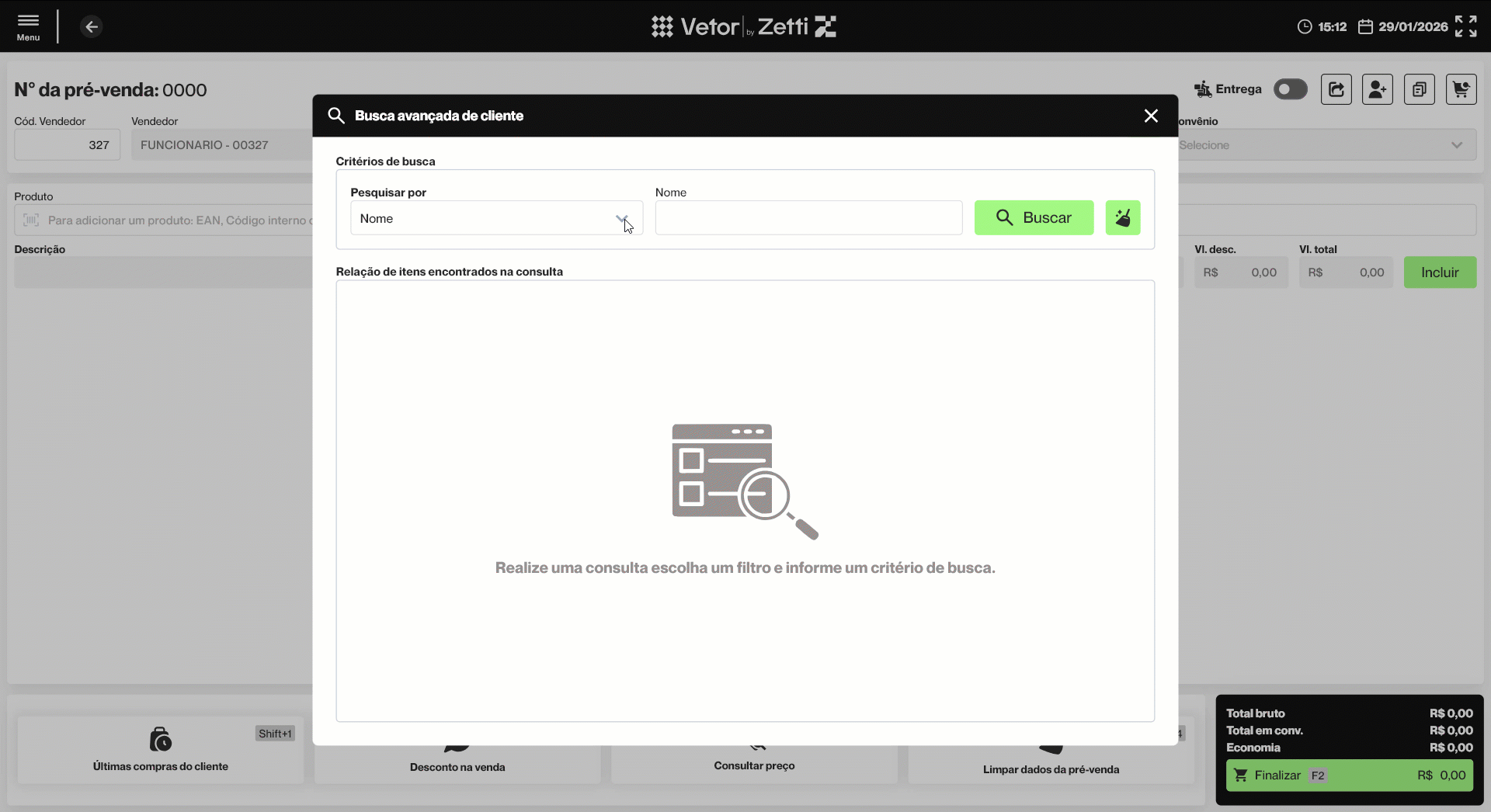This screenshot has height=812, width=1491.
Task: Click the 'N° da pré-venda: 0000' heading
Action: pos(111,90)
